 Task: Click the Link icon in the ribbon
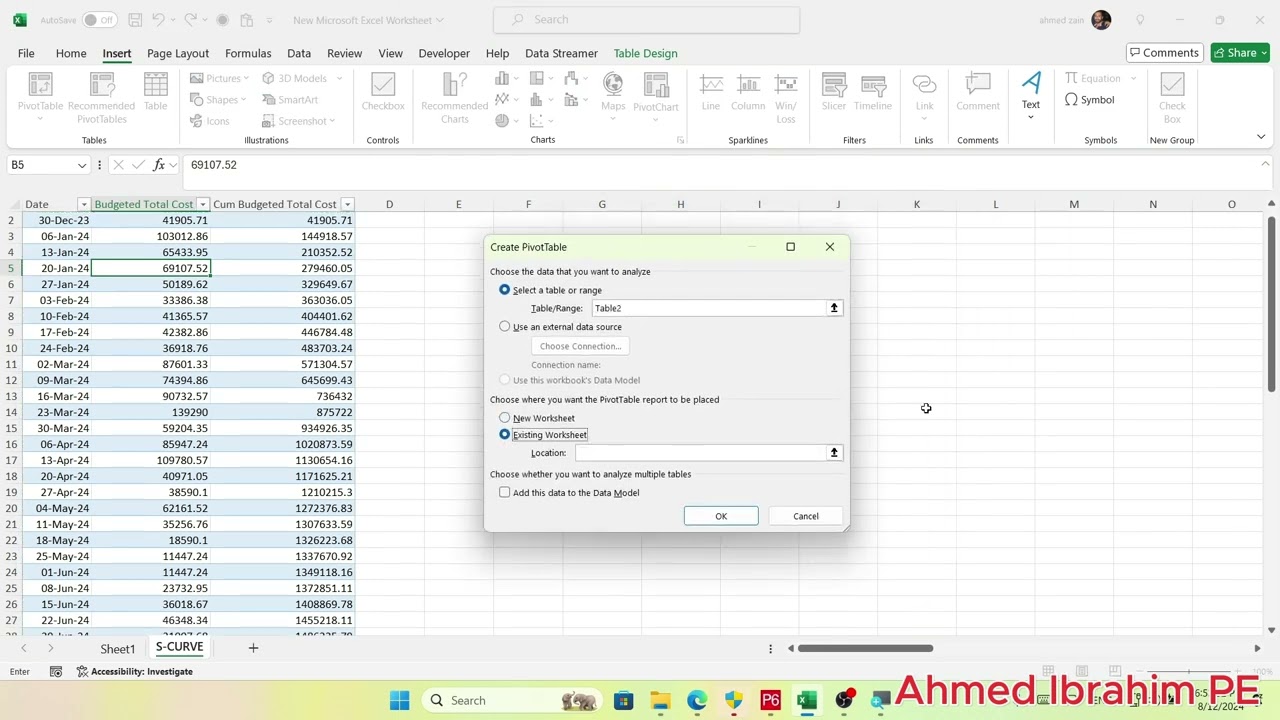pos(924,97)
